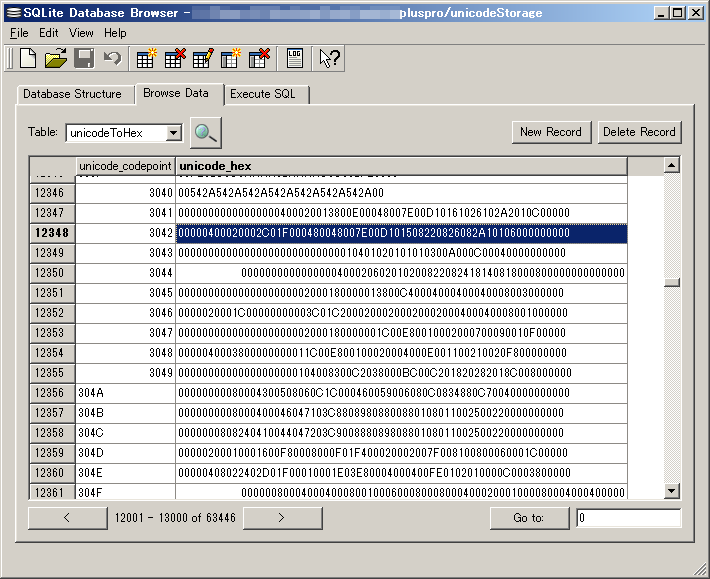This screenshot has height=579, width=710.
Task: Open the SQL Log icon
Action: (x=295, y=58)
